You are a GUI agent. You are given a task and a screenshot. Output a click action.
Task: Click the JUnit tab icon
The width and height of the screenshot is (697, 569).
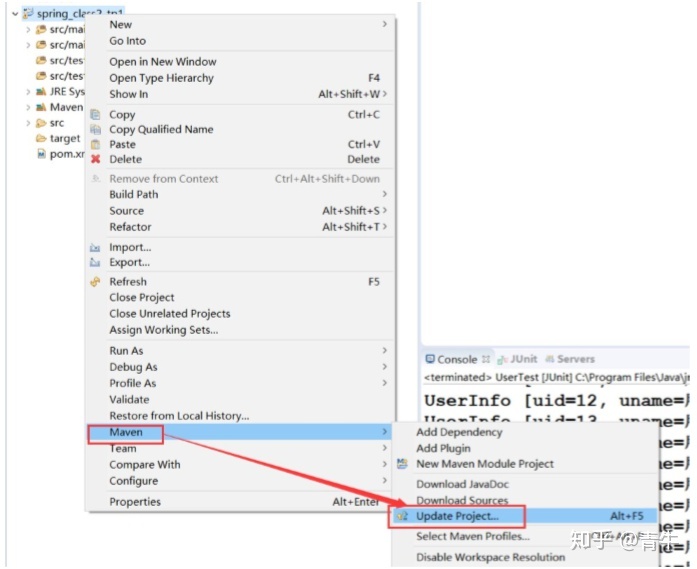[503, 359]
